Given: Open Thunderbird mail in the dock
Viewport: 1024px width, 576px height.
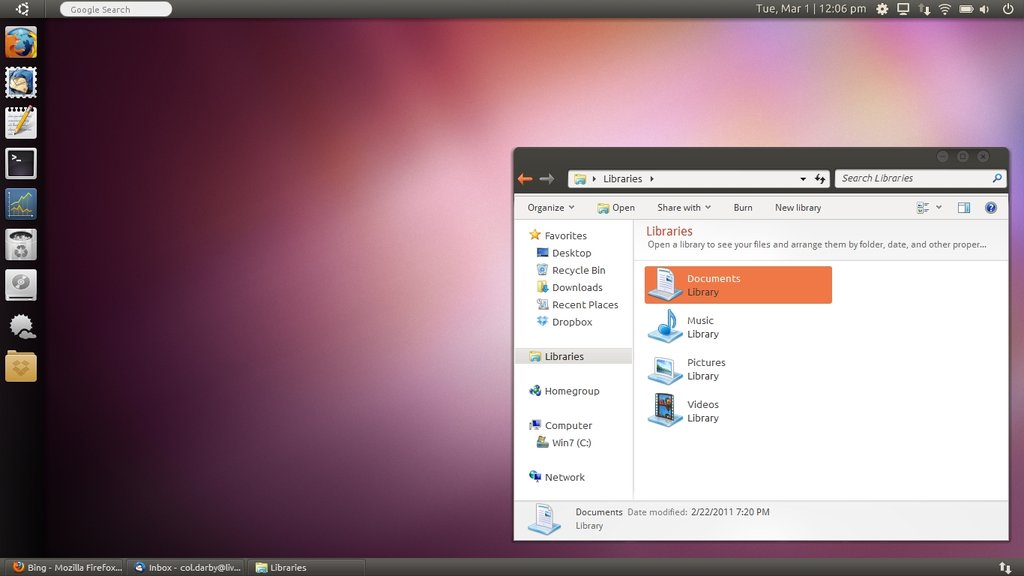Looking at the screenshot, I should click(21, 83).
